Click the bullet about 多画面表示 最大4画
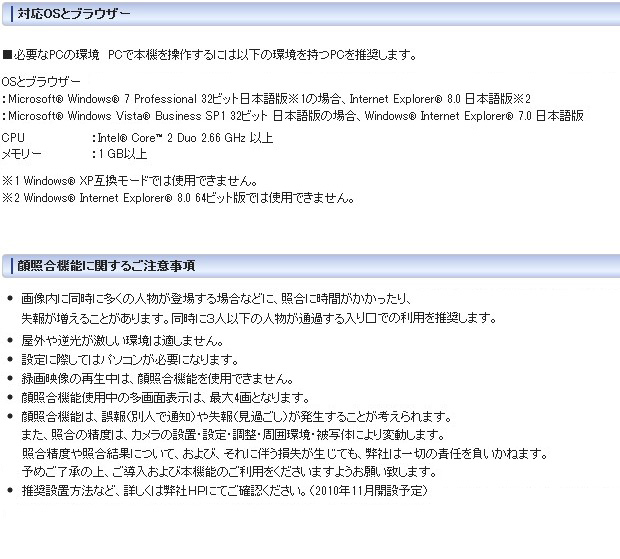This screenshot has width=620, height=559. tap(165, 397)
